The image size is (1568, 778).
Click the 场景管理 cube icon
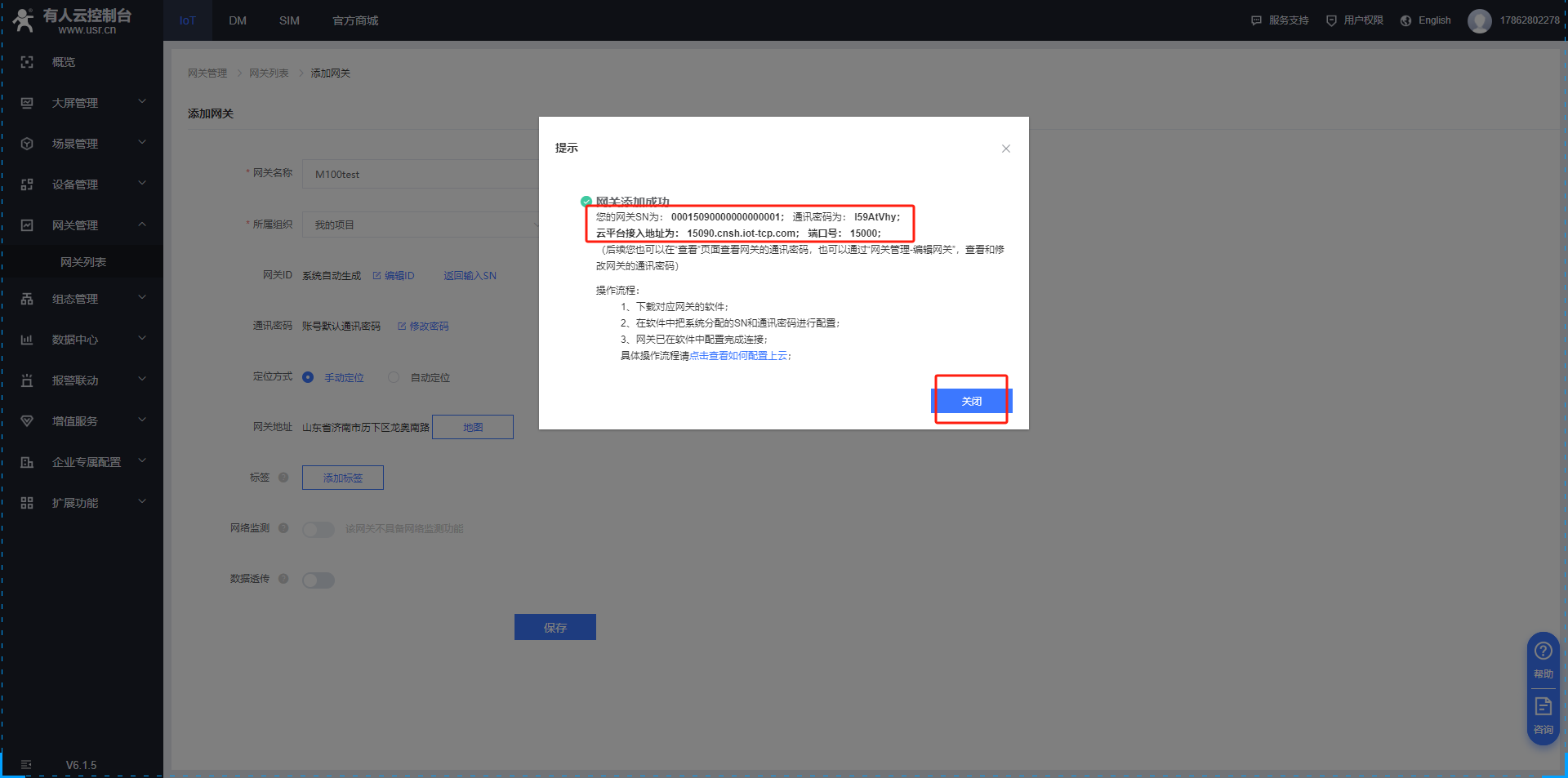27,144
